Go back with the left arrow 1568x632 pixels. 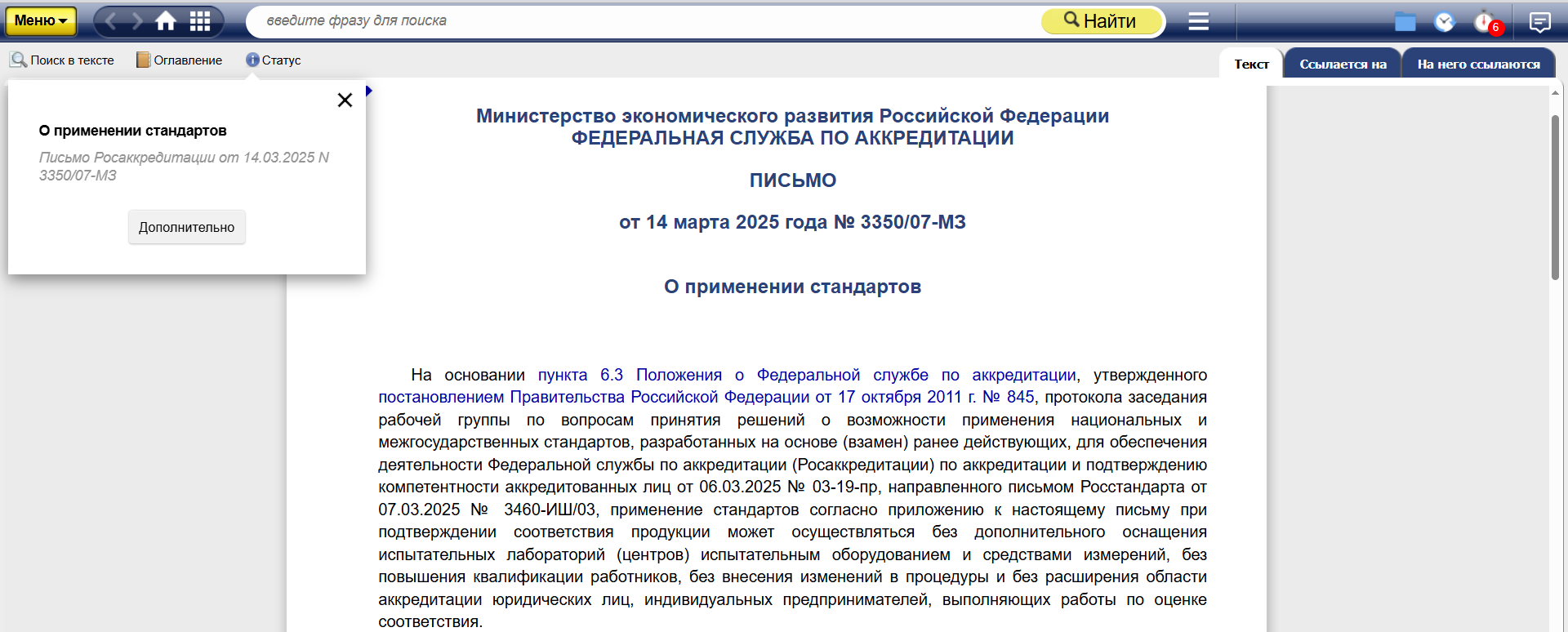pos(112,21)
